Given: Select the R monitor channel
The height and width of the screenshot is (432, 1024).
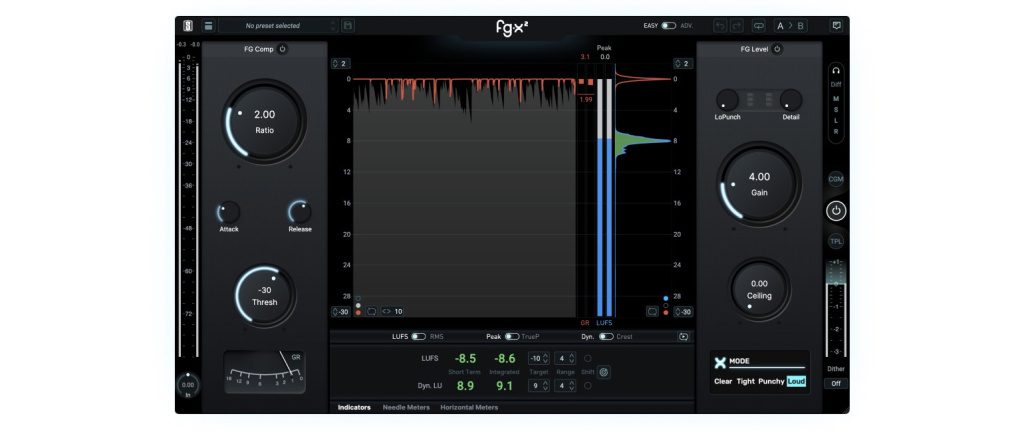Looking at the screenshot, I should click(836, 131).
